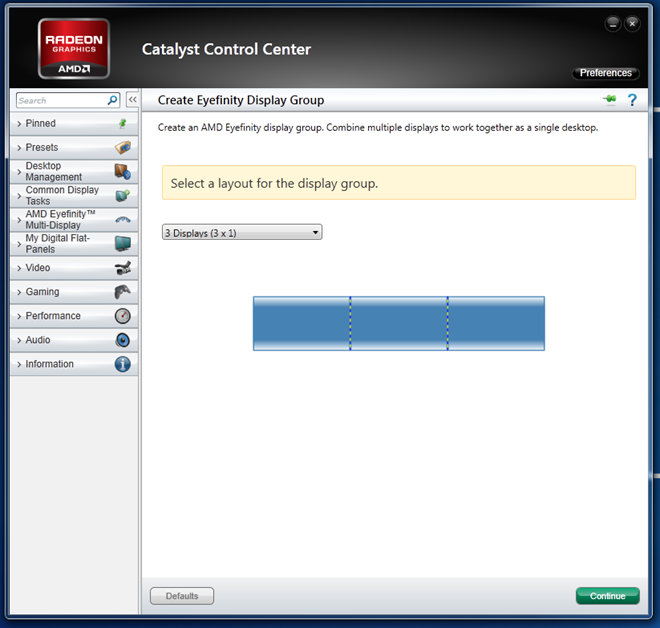
Task: Click the Desktop Management icon
Action: [123, 172]
